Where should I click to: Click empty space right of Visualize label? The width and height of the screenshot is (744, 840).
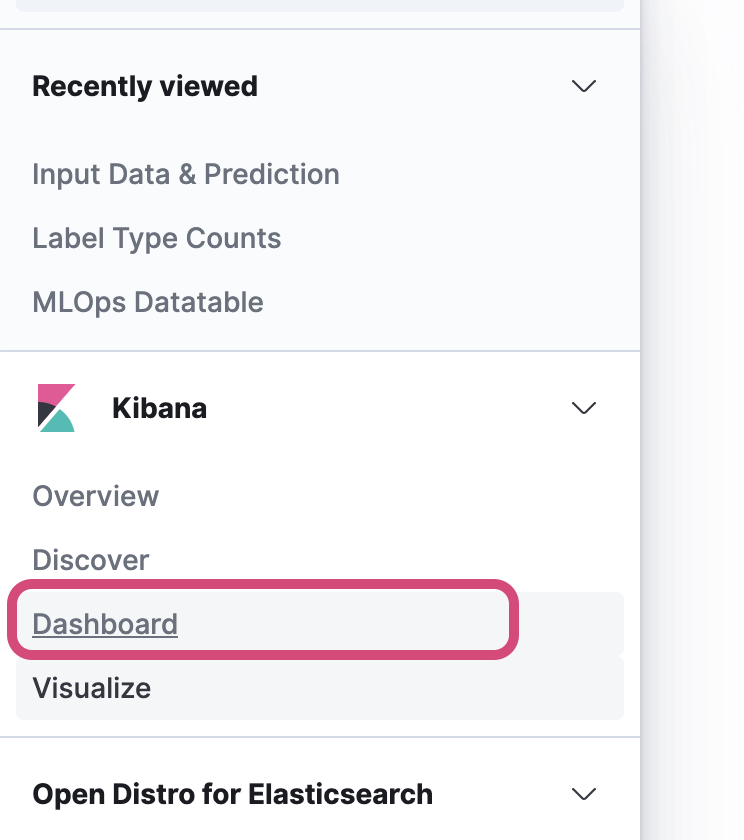click(400, 688)
